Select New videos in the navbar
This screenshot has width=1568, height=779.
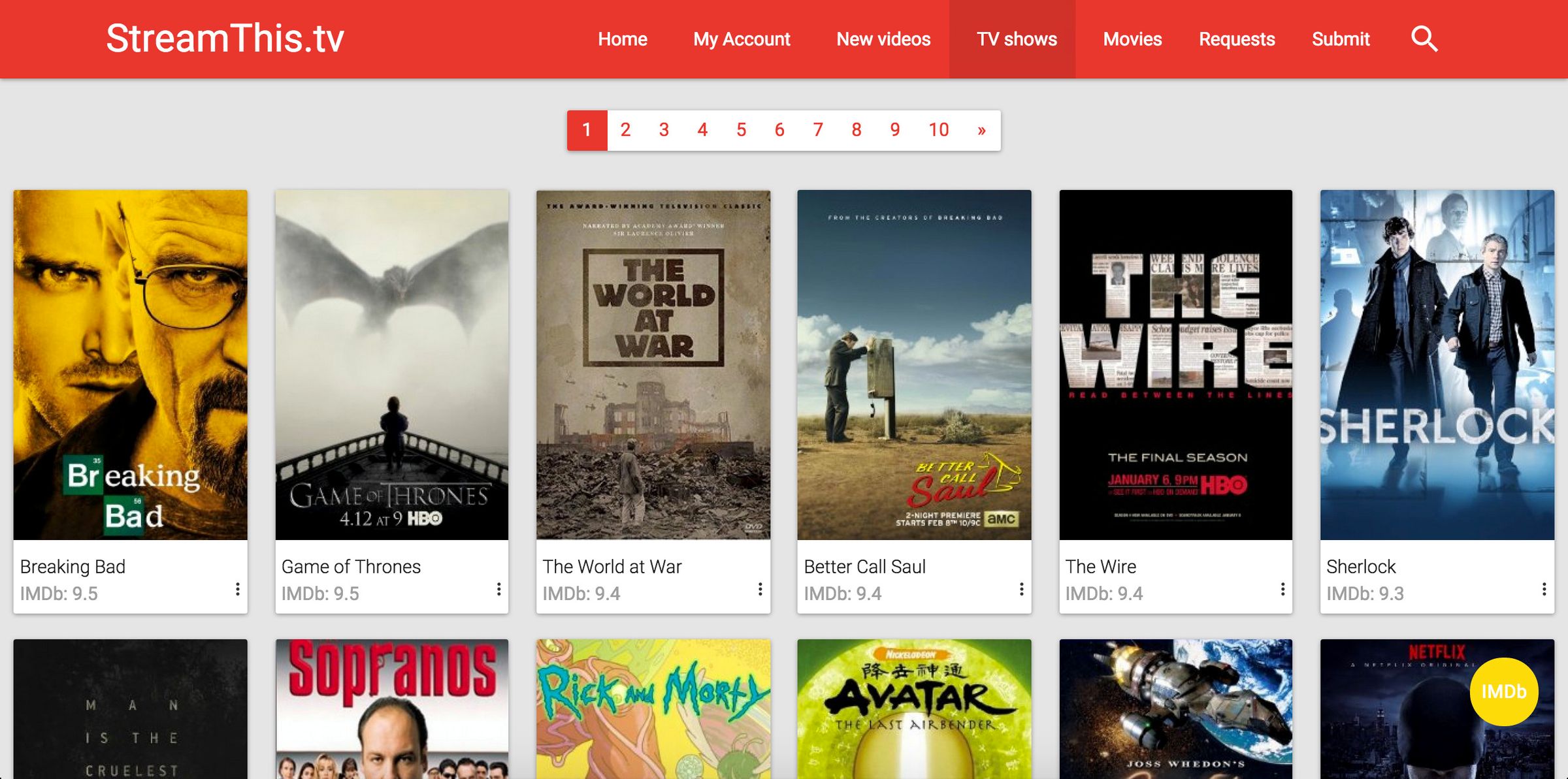(x=883, y=39)
